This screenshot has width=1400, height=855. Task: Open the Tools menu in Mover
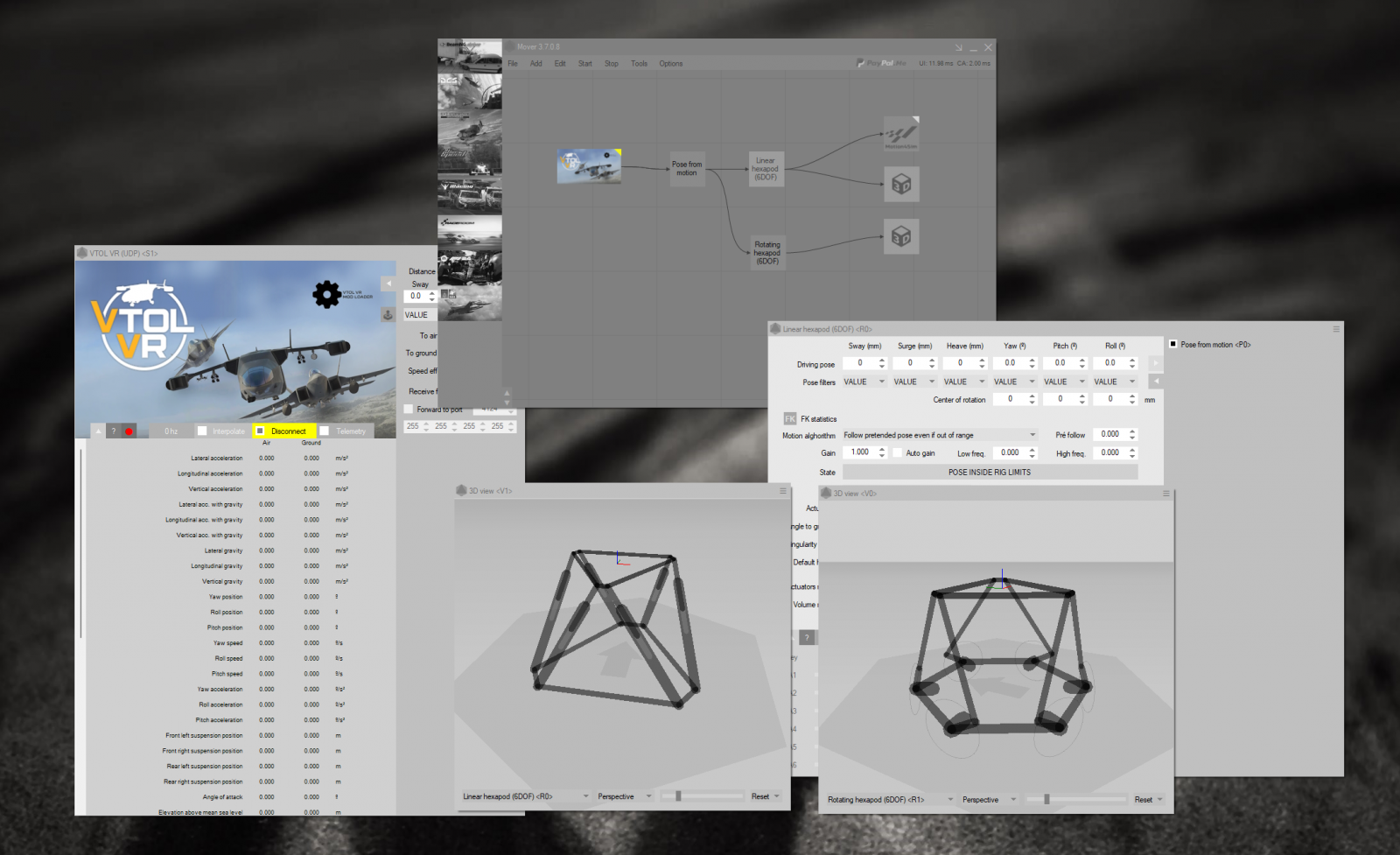click(640, 63)
